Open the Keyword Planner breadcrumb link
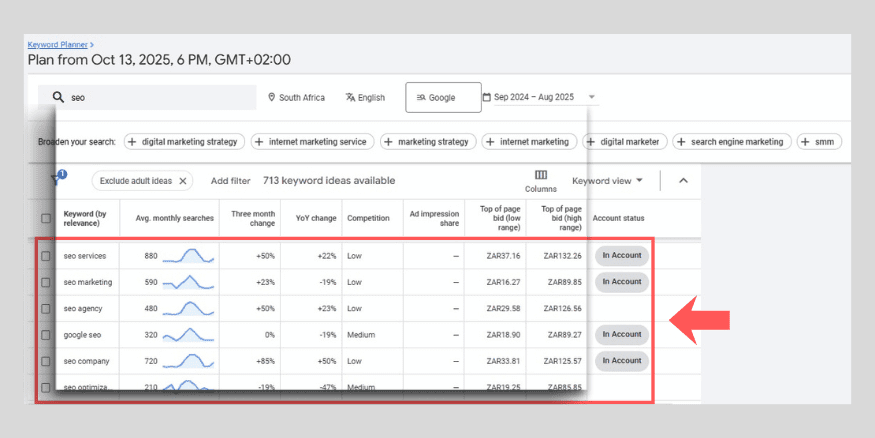Image resolution: width=875 pixels, height=438 pixels. 58,45
